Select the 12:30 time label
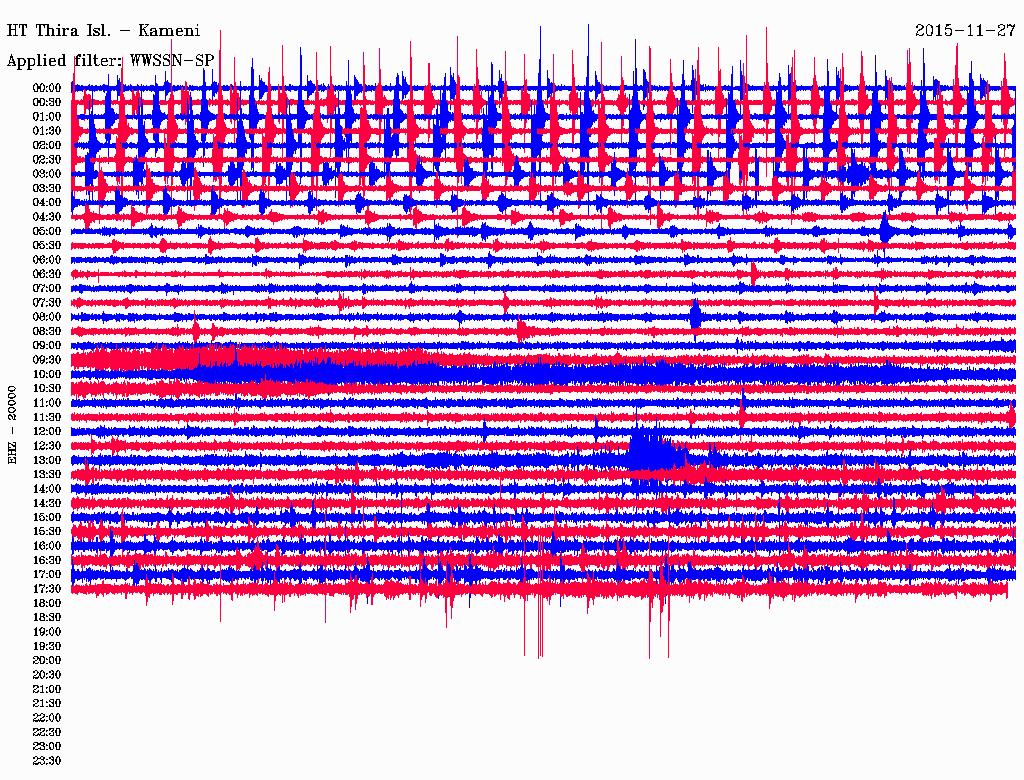Image resolution: width=1024 pixels, height=780 pixels. [47, 446]
